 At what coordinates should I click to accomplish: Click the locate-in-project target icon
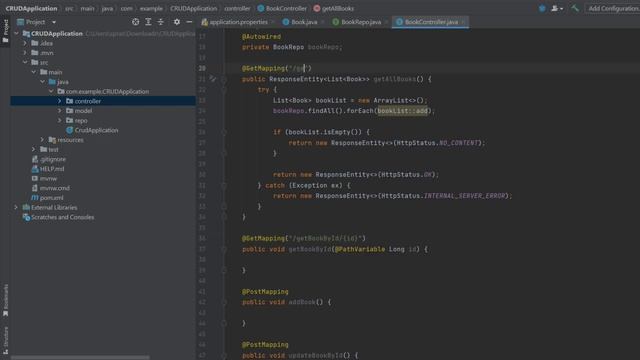(x=136, y=22)
